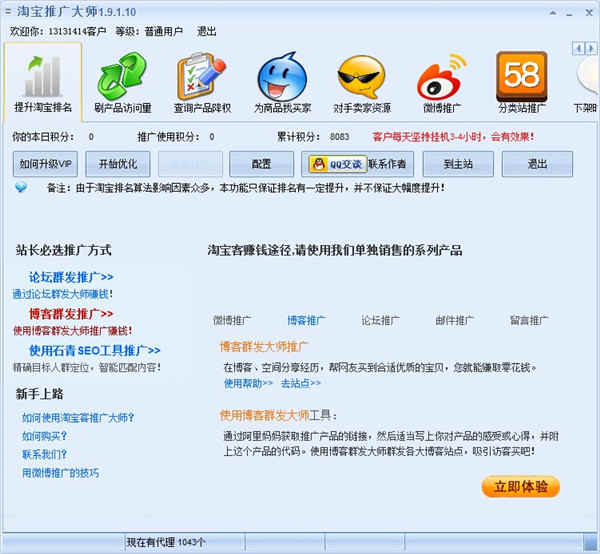This screenshot has width=600, height=554.
Task: Click the 使用博客群发大师 orange text
Action: pos(264,415)
